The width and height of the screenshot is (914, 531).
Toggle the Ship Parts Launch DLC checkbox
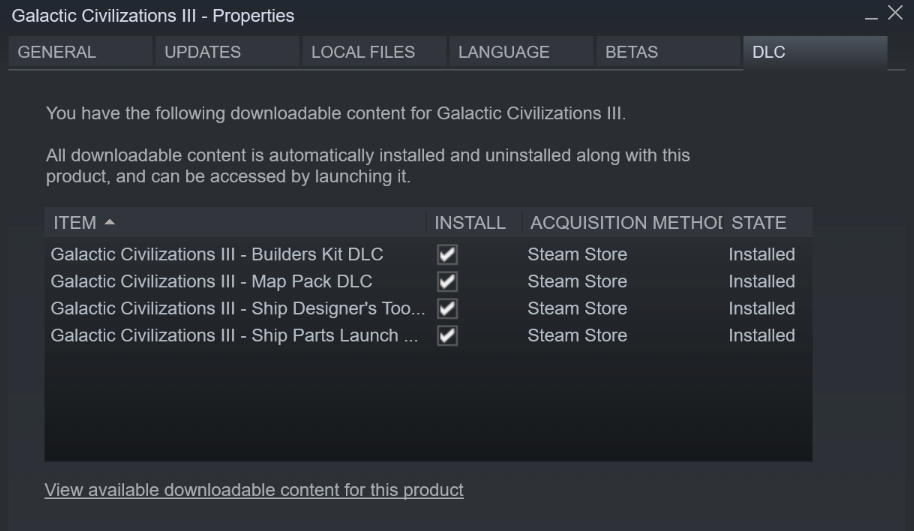click(x=447, y=336)
